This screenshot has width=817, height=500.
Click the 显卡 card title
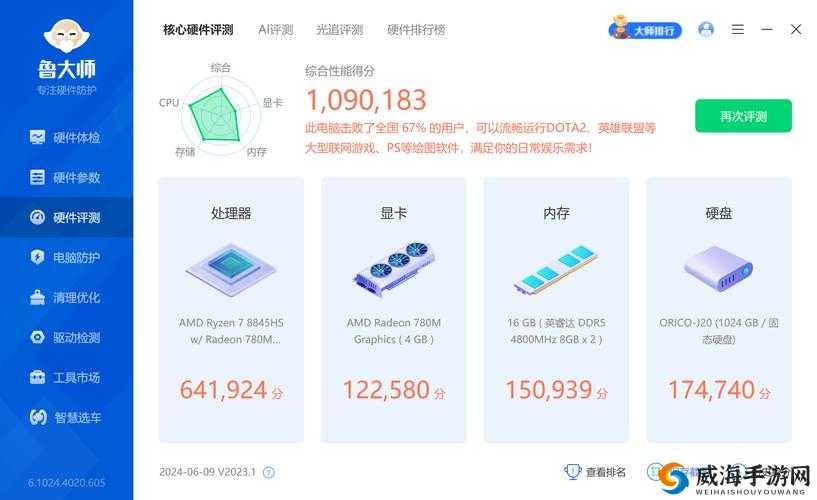(393, 213)
